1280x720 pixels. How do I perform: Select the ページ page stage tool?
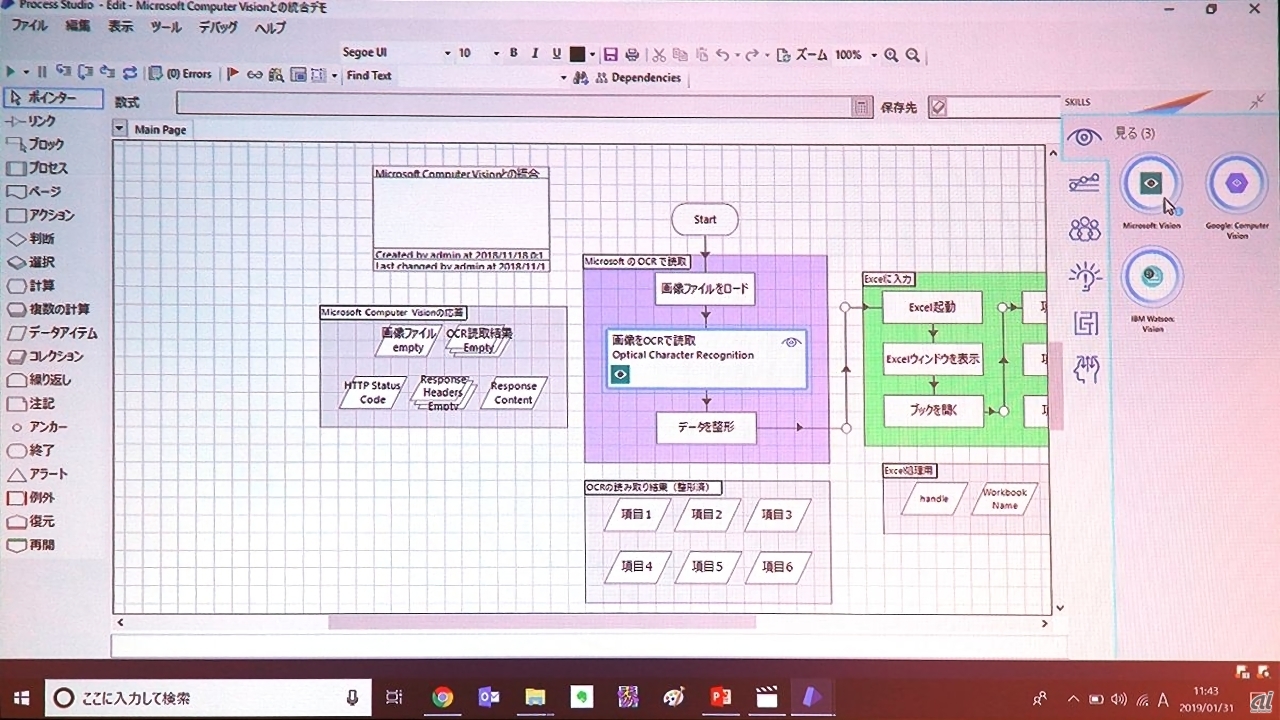tap(35, 192)
